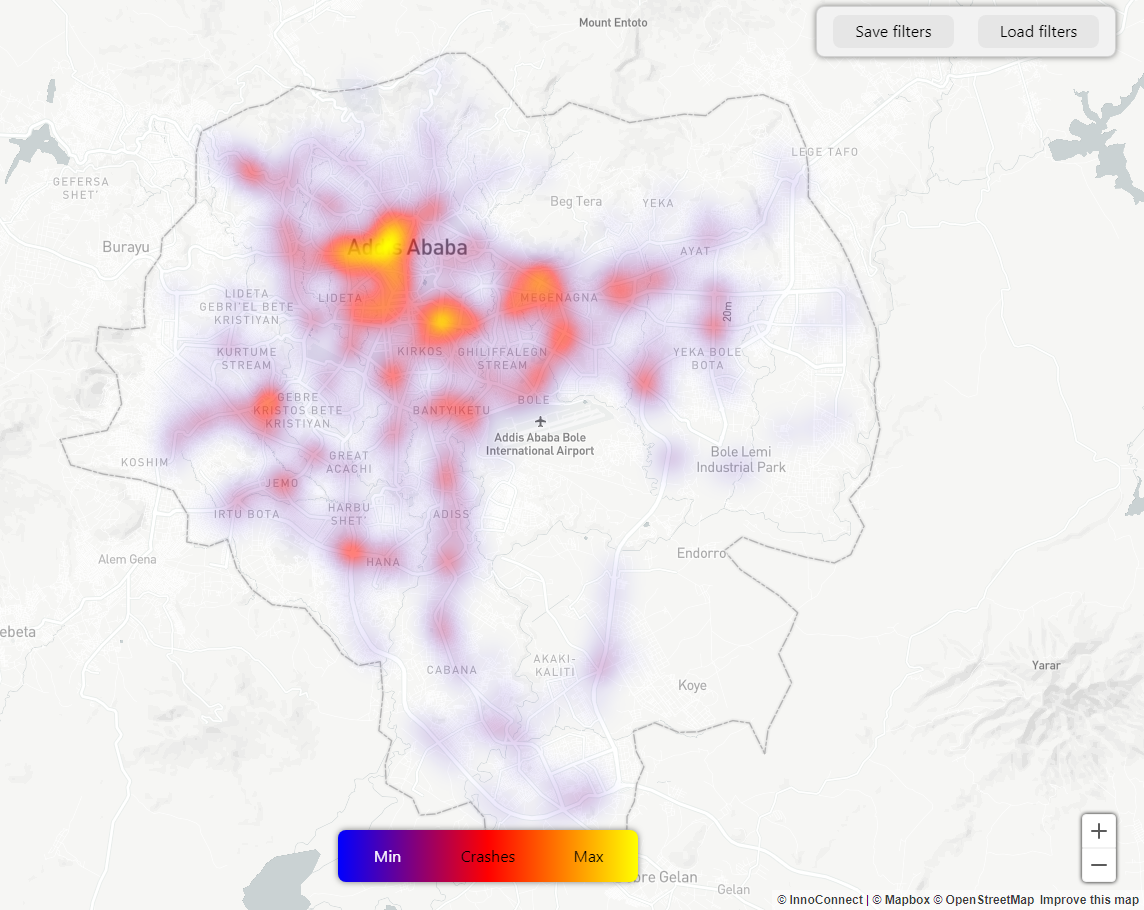The image size is (1144, 910).
Task: Click the Addis Ababa Bole International Airport label
Action: coord(540,444)
